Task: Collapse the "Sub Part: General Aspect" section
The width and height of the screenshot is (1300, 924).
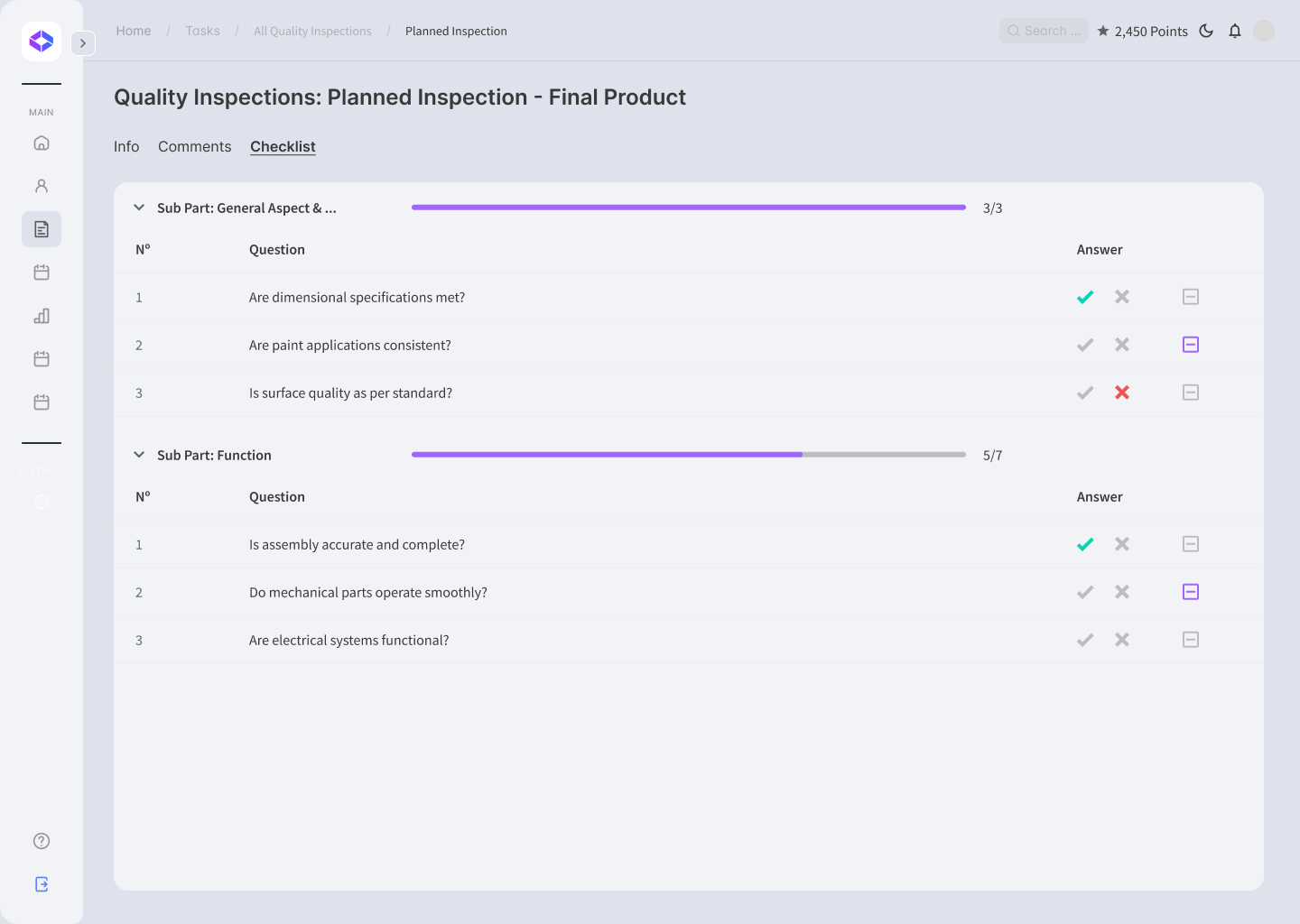Action: 139,208
